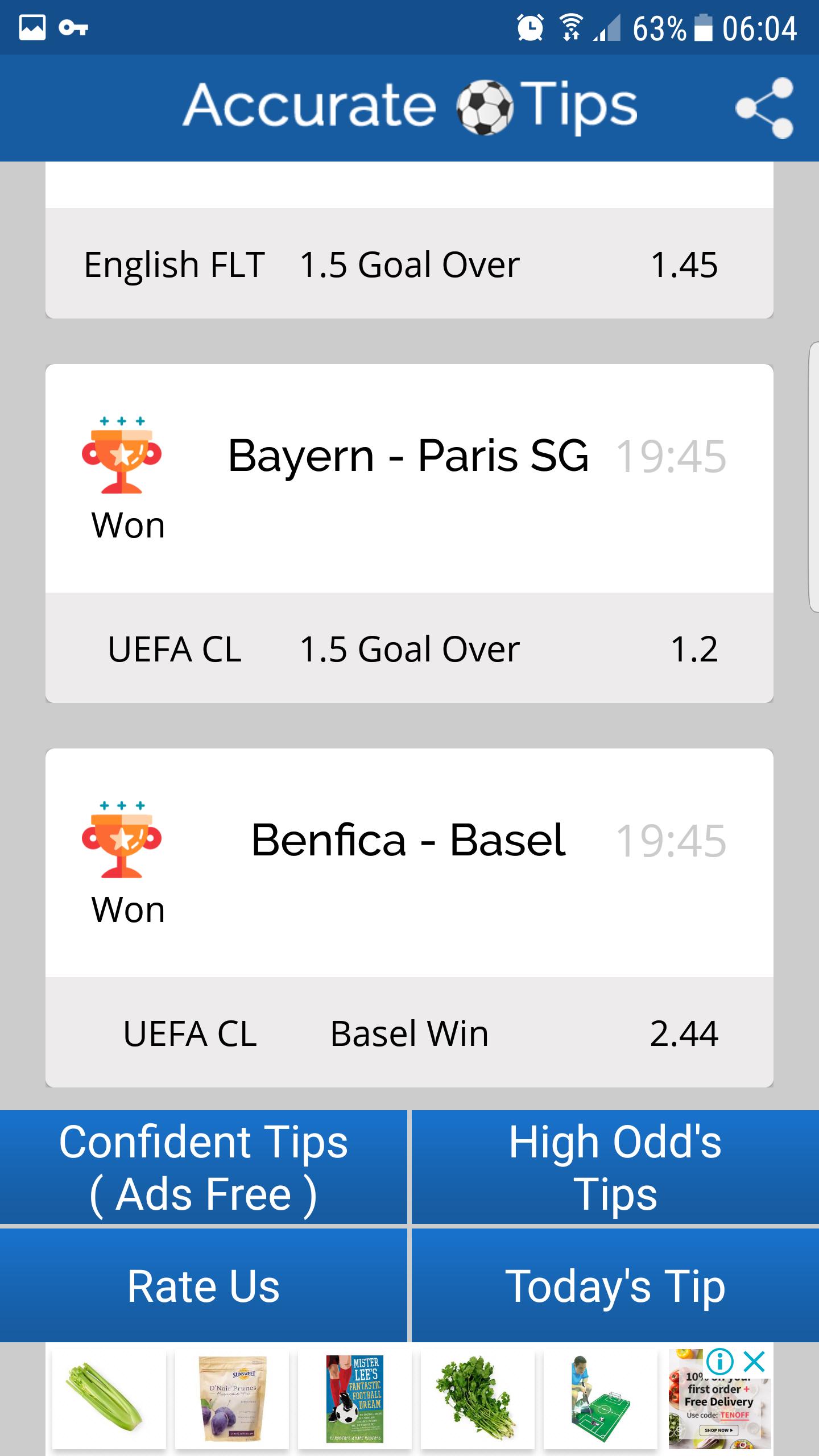This screenshot has height=1456, width=819.
Task: Tap the trophy icon beside Bayern - Paris SG
Action: (122, 456)
